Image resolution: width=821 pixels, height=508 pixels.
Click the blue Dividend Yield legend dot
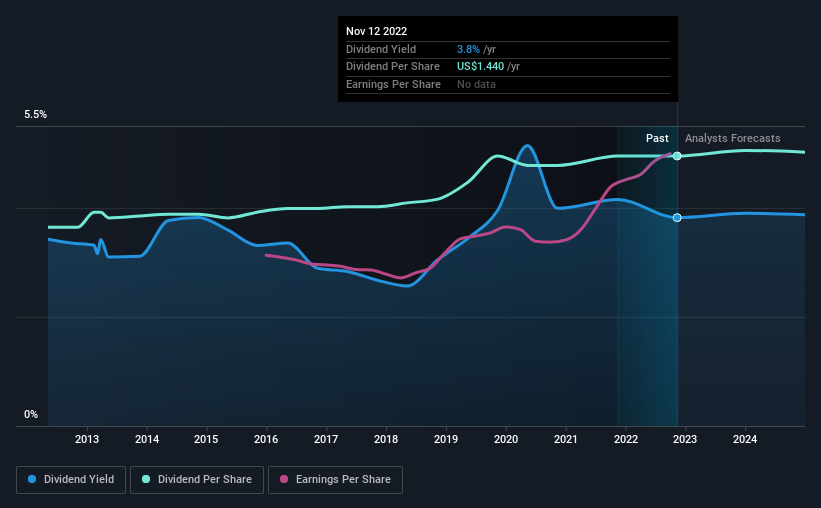32,479
